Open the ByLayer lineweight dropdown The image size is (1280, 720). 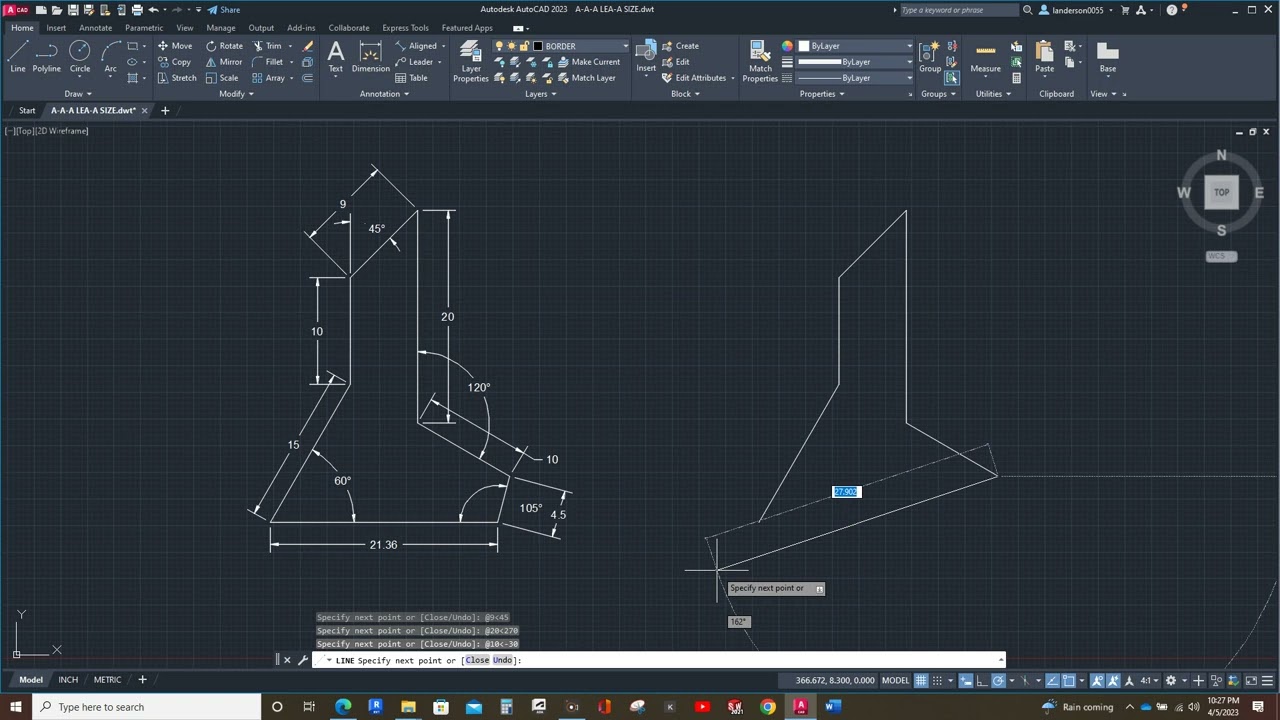tap(908, 62)
